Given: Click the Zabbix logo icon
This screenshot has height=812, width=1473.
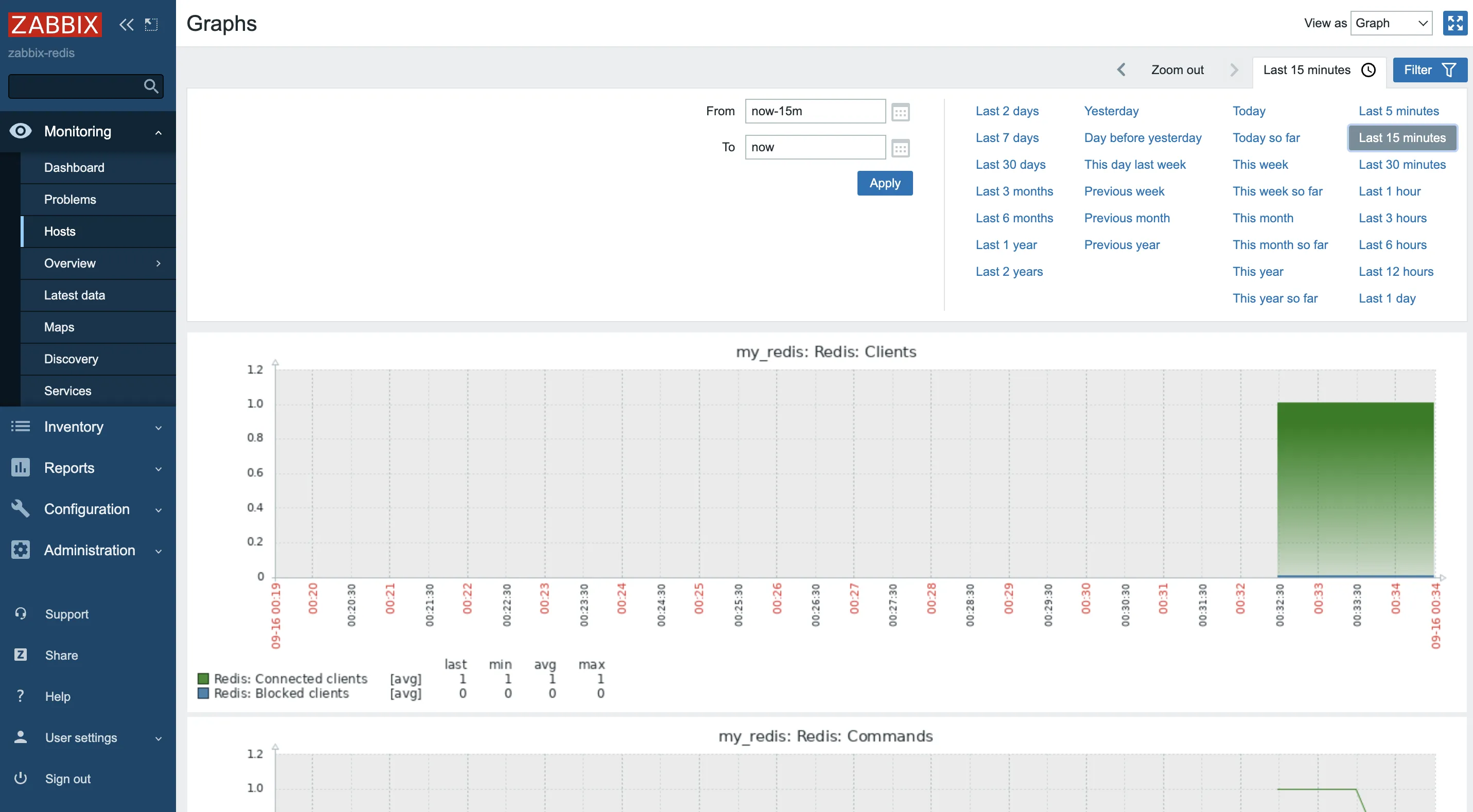Looking at the screenshot, I should point(55,22).
